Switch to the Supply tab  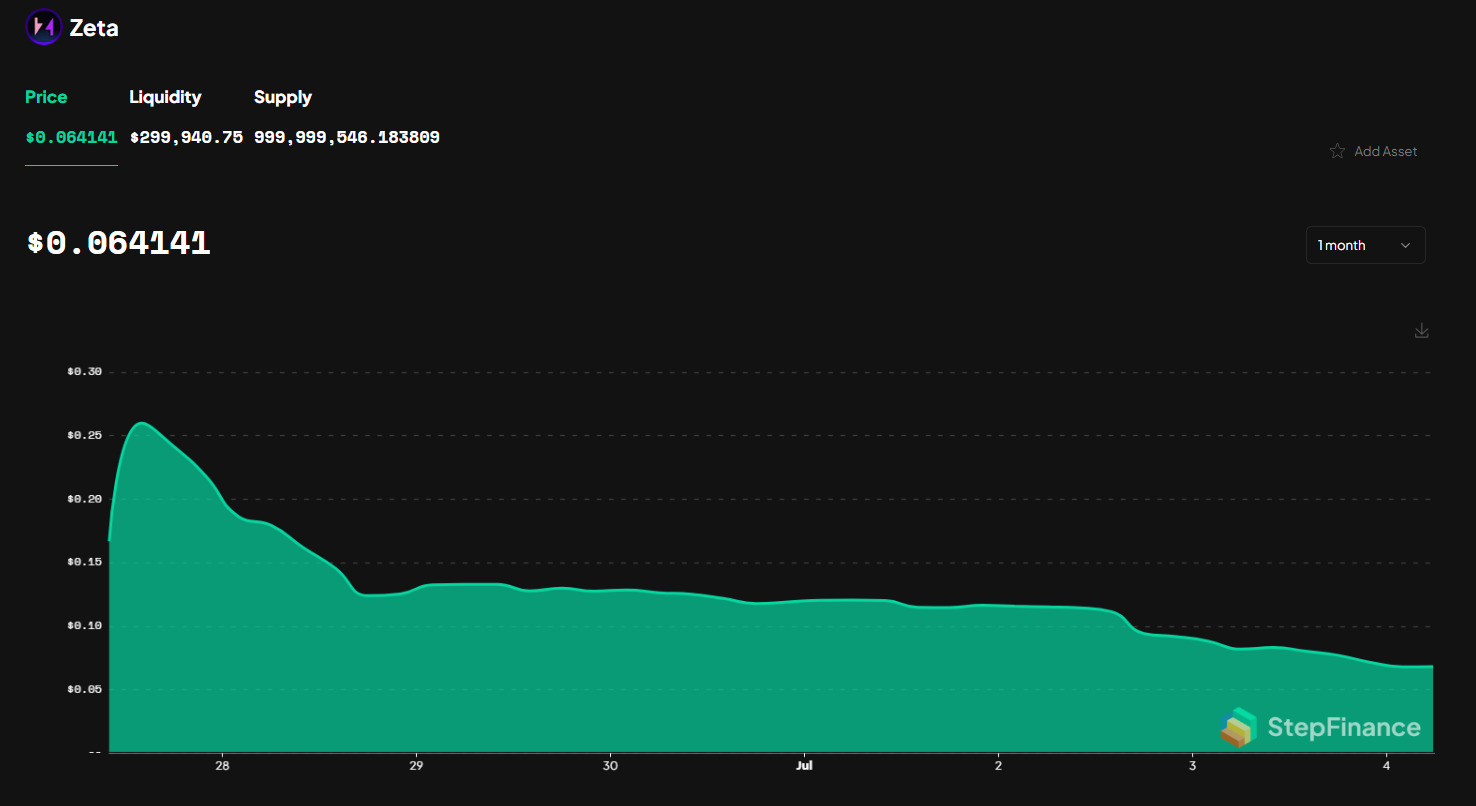click(282, 97)
